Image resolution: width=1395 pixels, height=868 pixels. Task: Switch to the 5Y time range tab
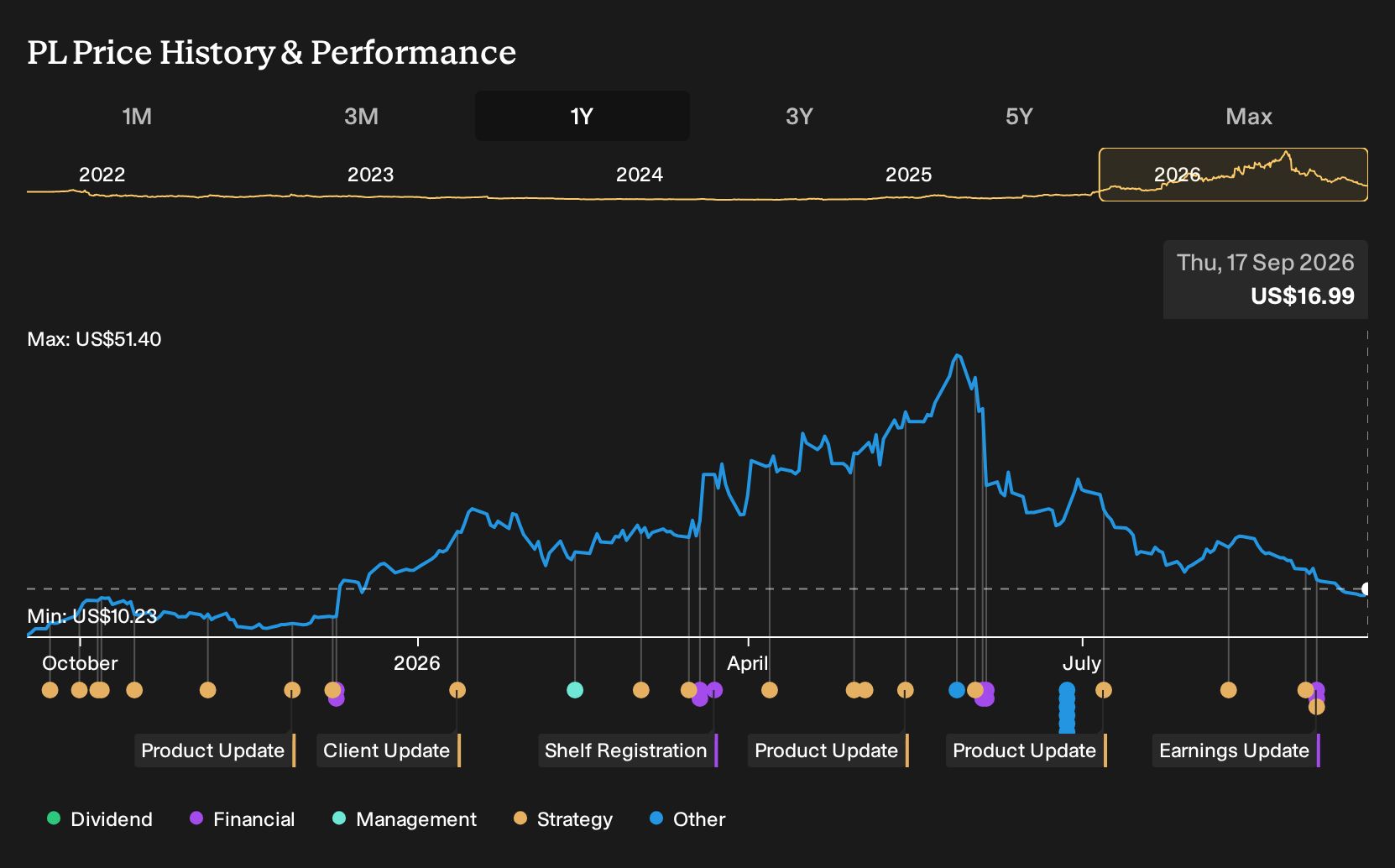click(x=1019, y=116)
